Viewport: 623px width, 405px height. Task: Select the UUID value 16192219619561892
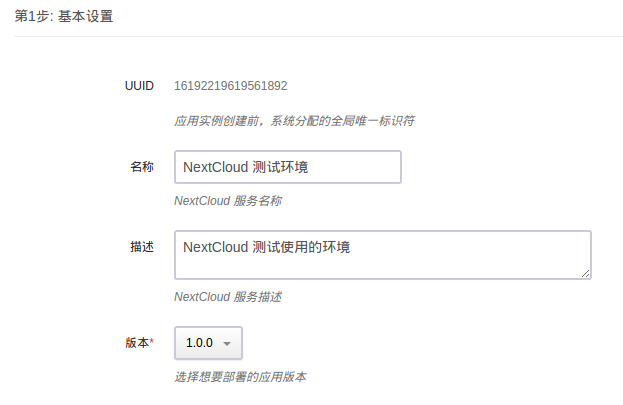tap(231, 86)
